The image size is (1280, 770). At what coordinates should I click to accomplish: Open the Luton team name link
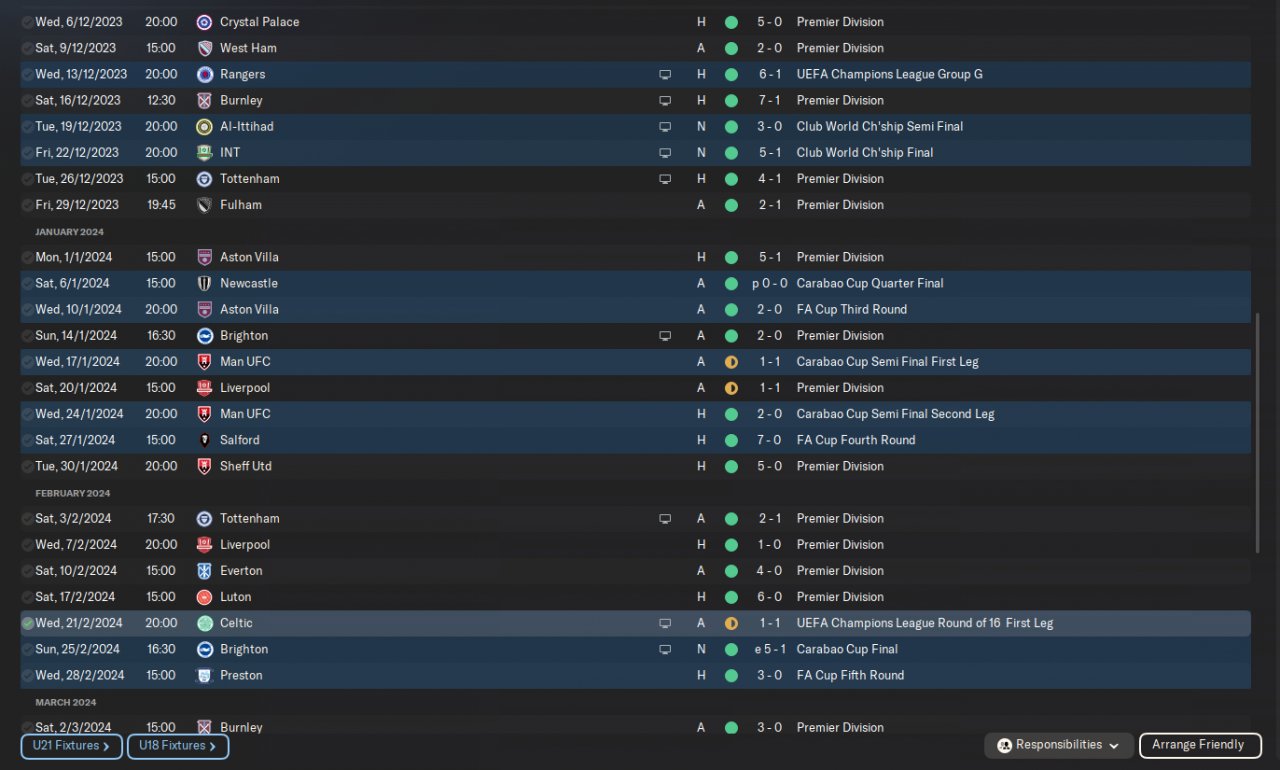237,597
